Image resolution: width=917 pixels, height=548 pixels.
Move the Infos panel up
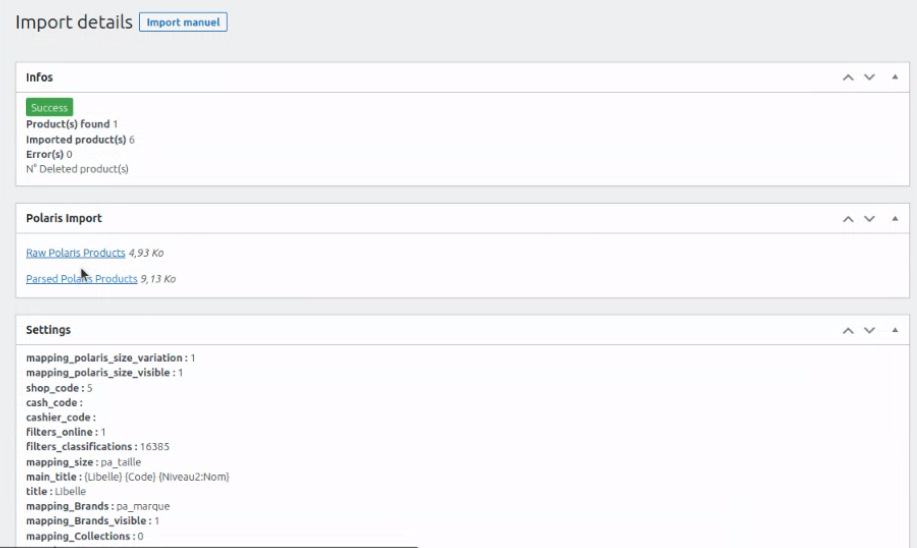tap(848, 78)
